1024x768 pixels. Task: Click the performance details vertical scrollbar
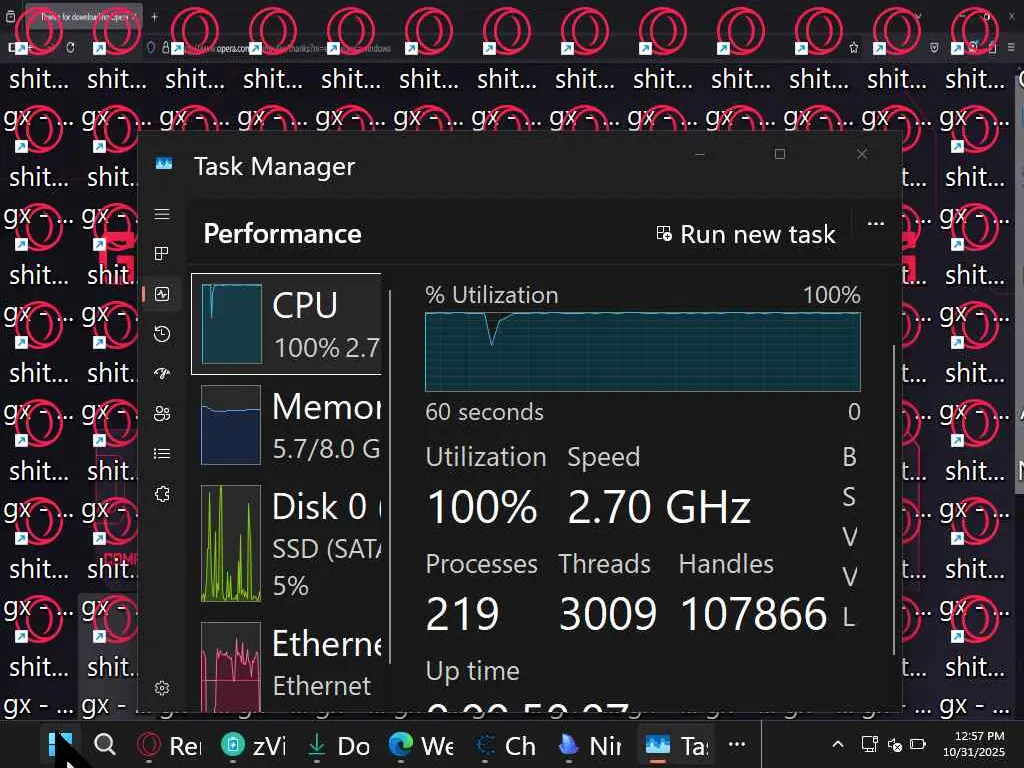click(x=895, y=500)
